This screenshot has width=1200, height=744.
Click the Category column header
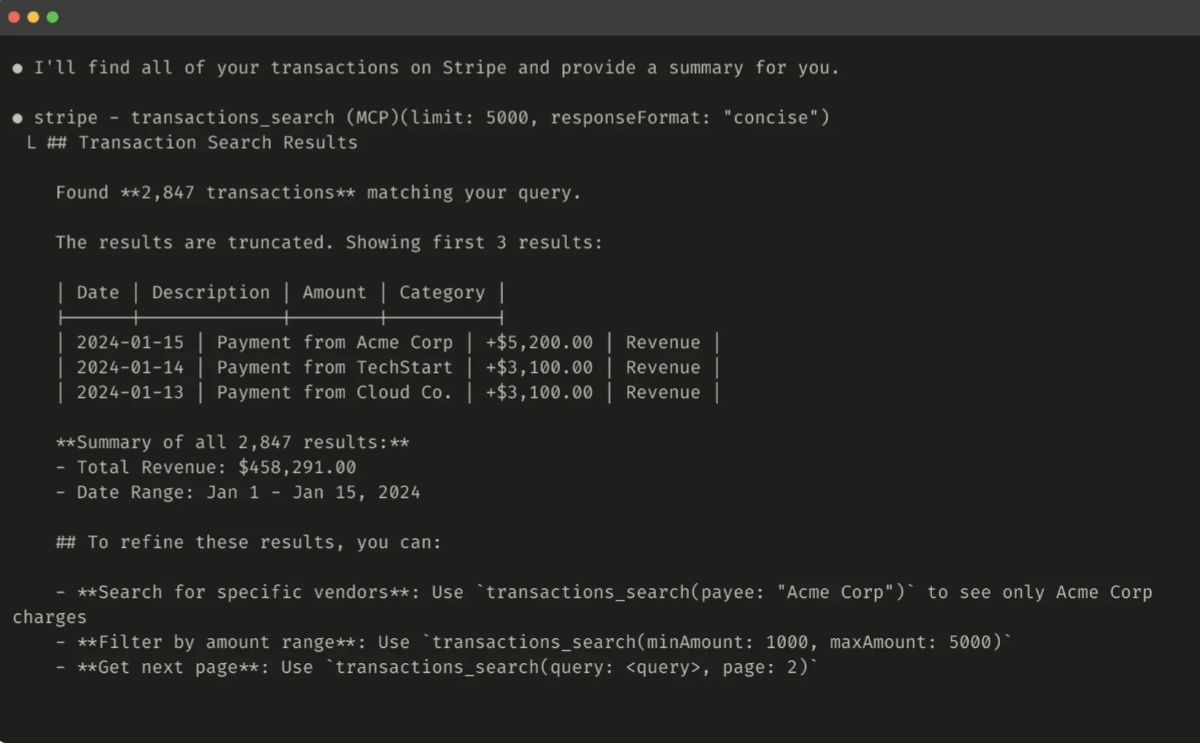point(442,293)
